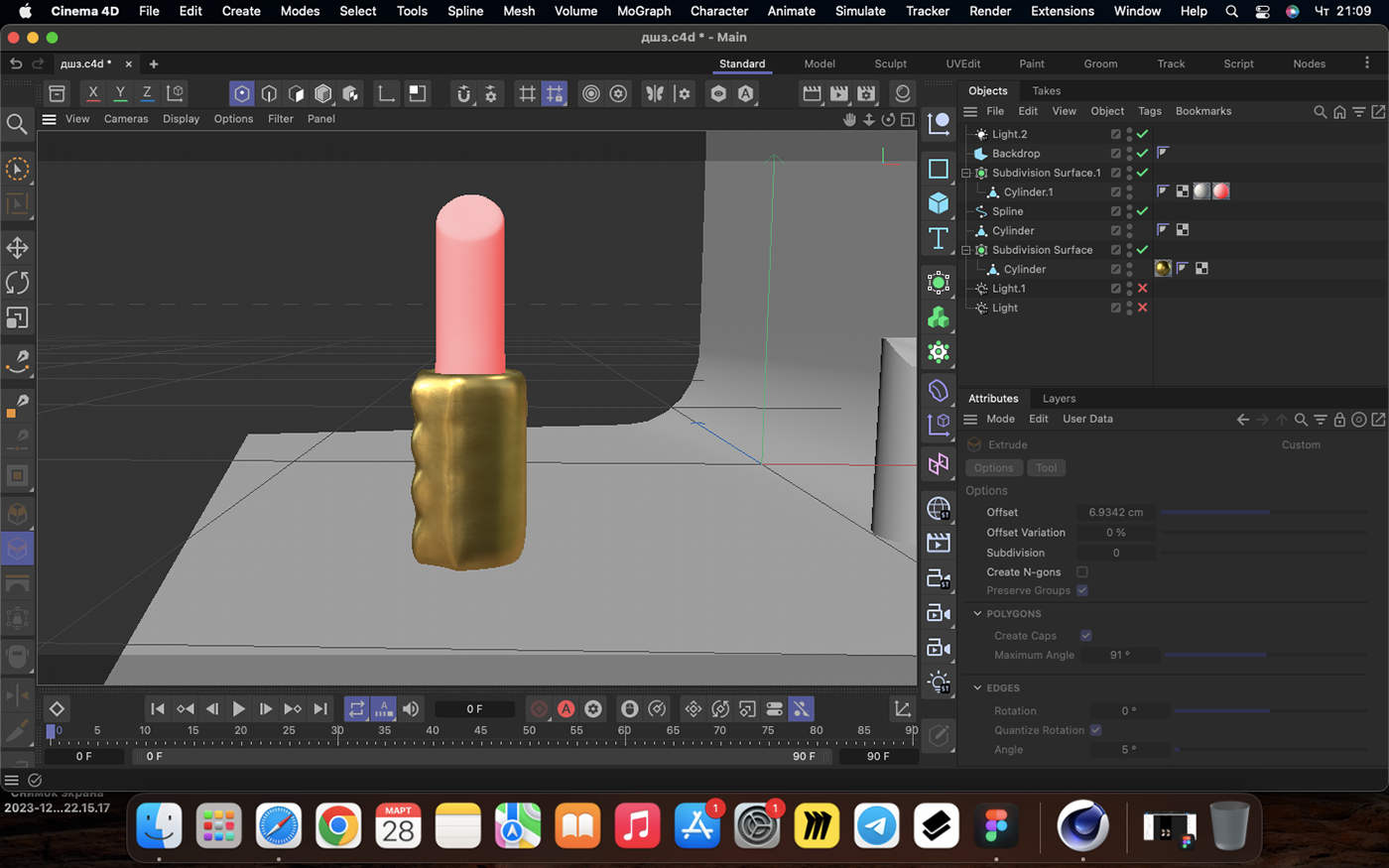The height and width of the screenshot is (868, 1389).
Task: Select the Rotate tool in left toolbar
Action: [17, 283]
